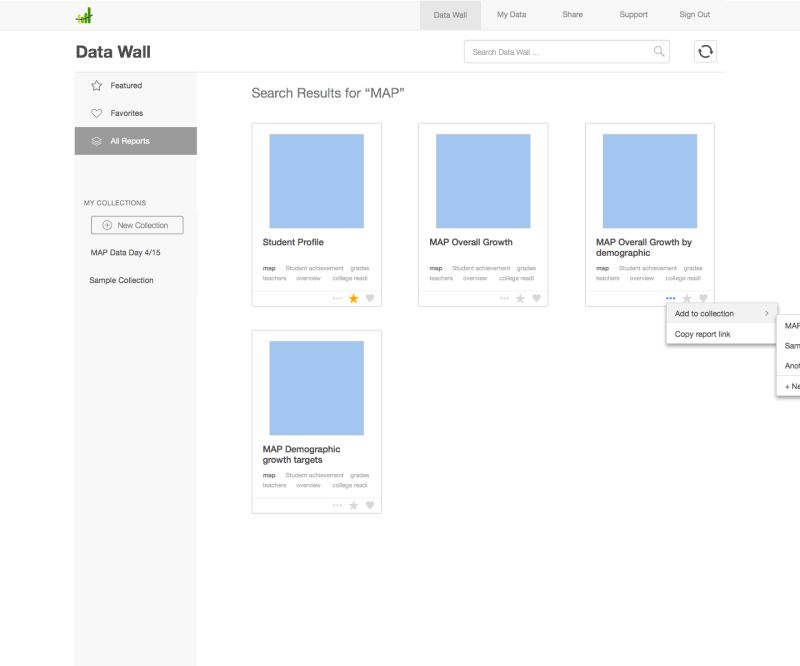Image resolution: width=800 pixels, height=666 pixels.
Task: Click inside the Search Data Wall field
Action: point(560,50)
